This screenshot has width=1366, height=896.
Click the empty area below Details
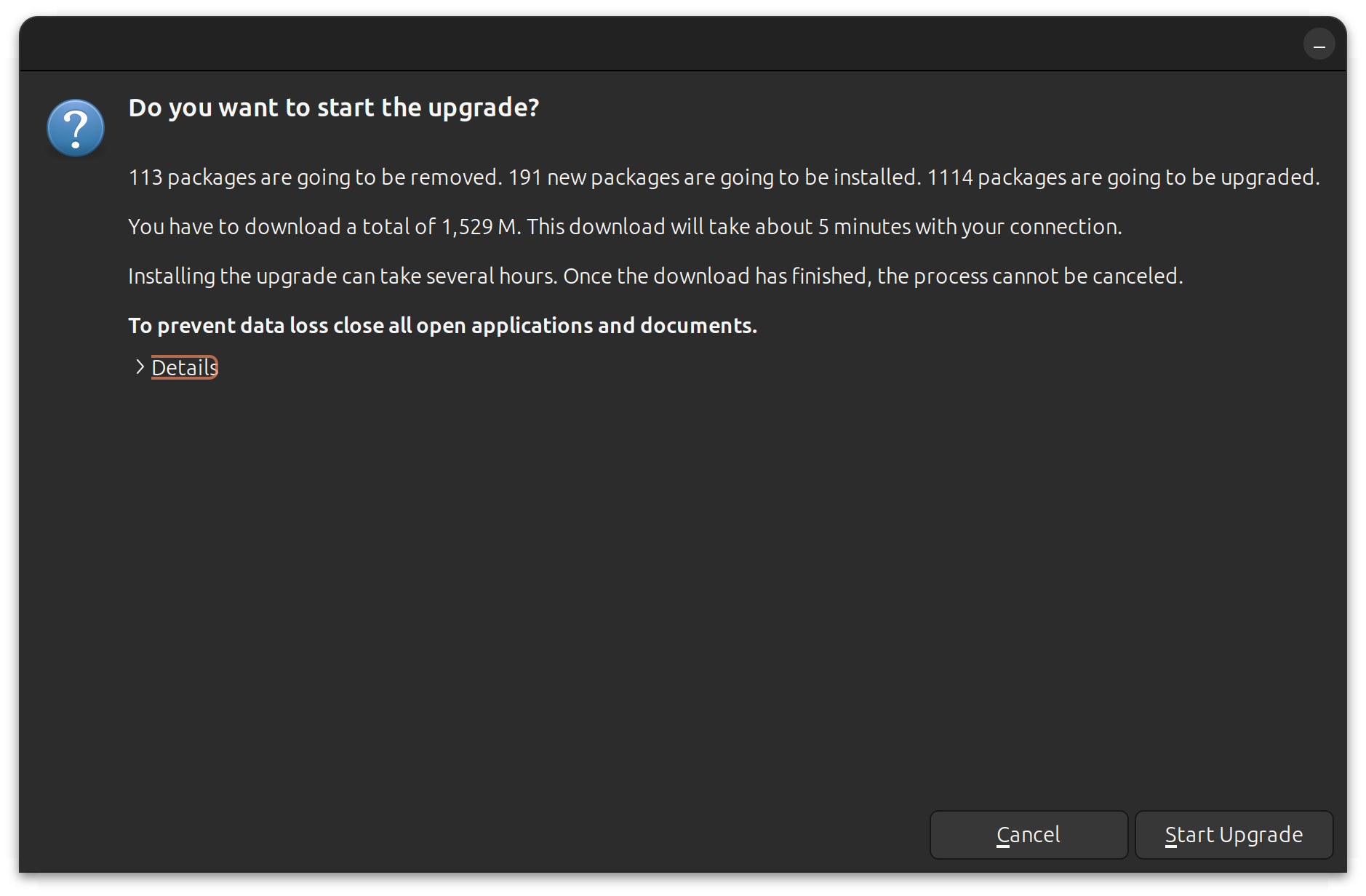[x=655, y=582]
